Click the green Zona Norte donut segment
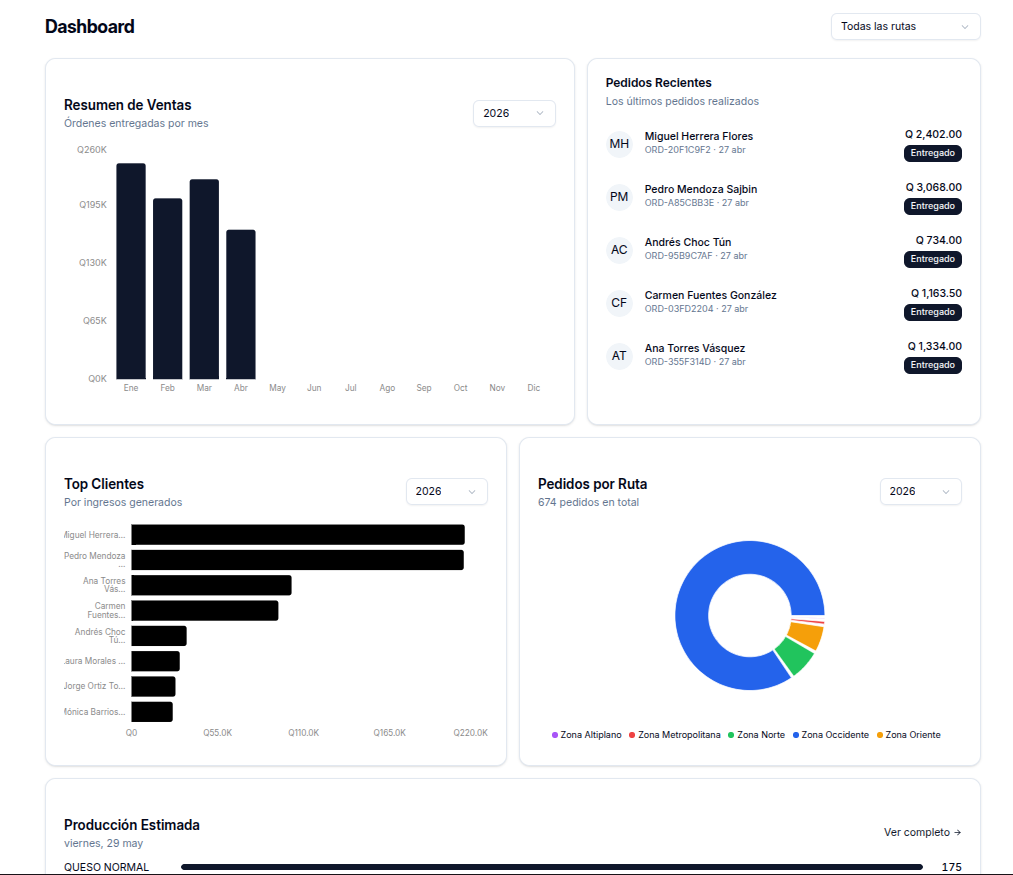Screen dimensions: 1013x875 [x=796, y=657]
